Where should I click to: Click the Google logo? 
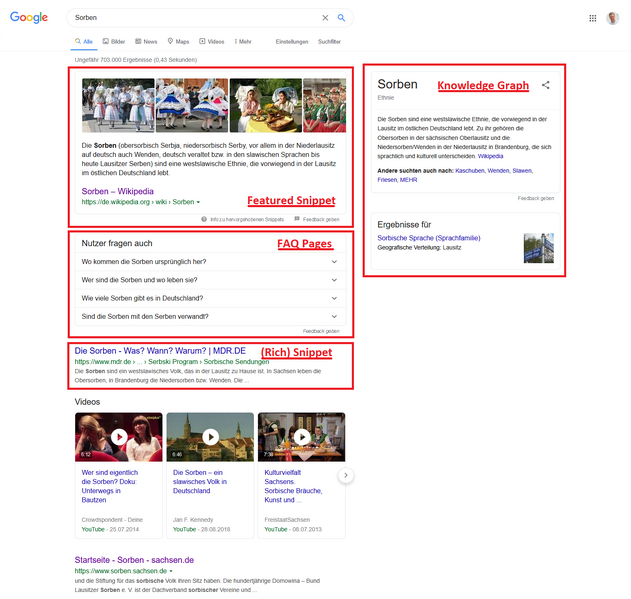coord(29,17)
